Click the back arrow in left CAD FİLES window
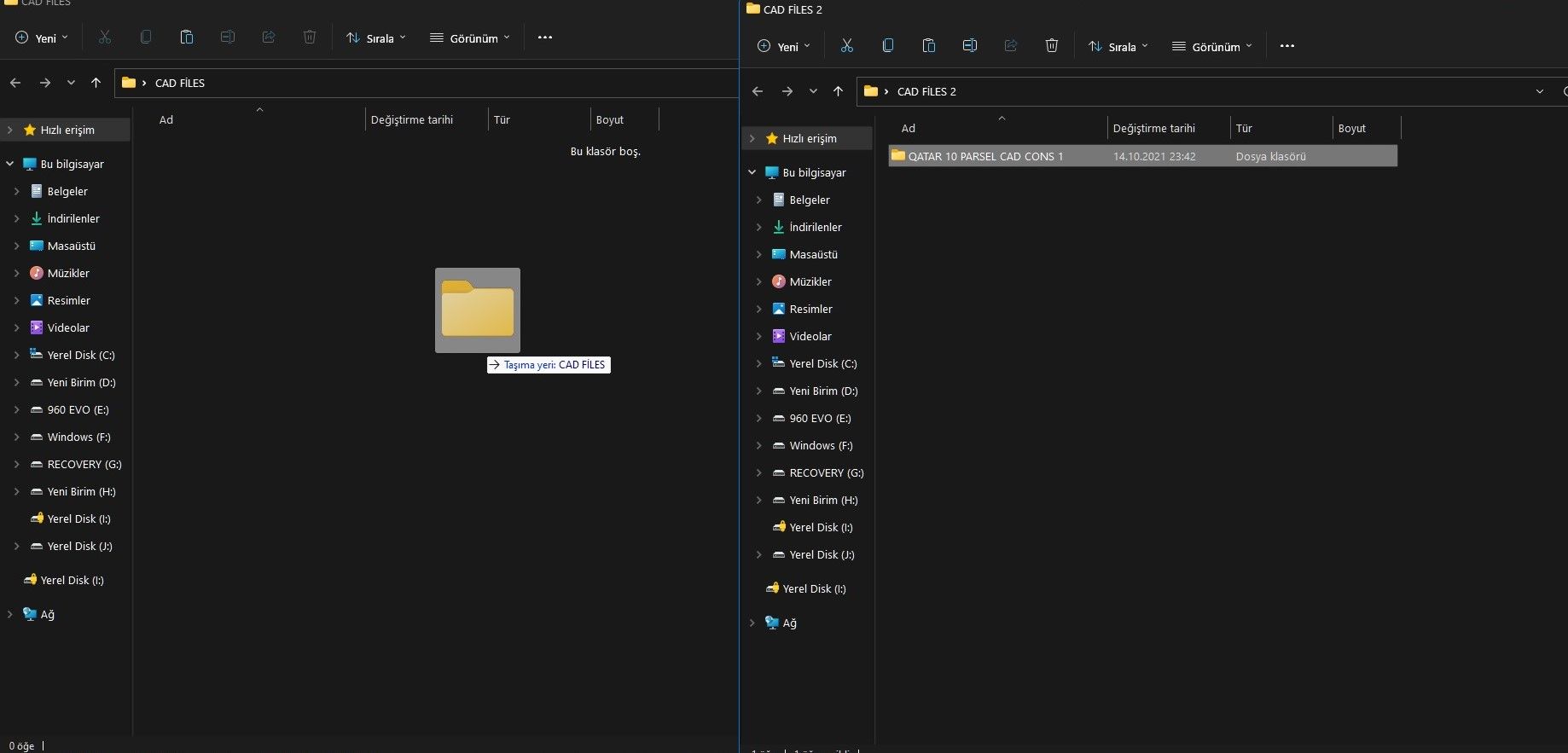 click(x=15, y=83)
